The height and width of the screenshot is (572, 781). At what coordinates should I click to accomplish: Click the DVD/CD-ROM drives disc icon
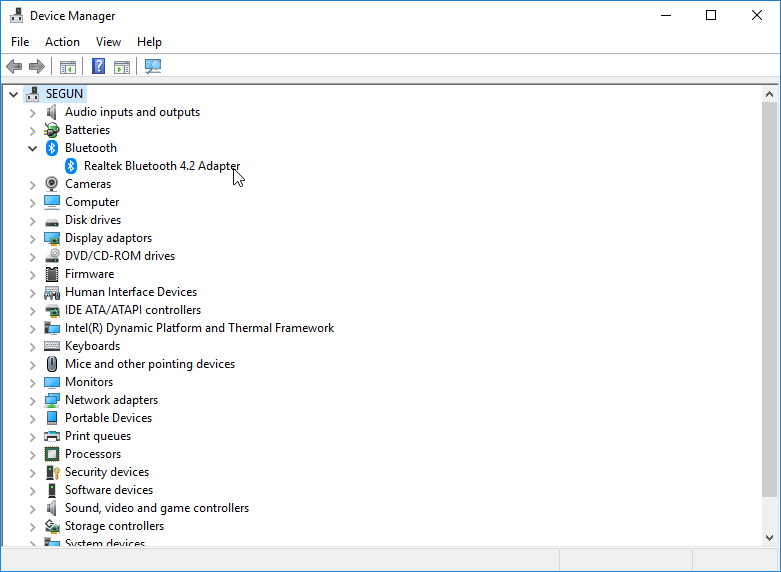52,256
